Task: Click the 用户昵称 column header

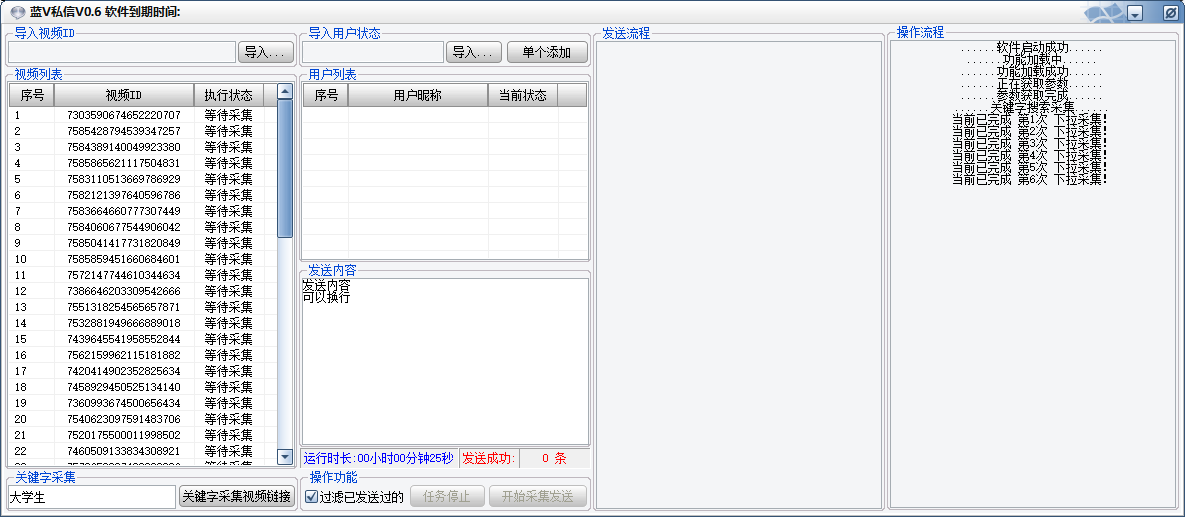Action: 418,95
